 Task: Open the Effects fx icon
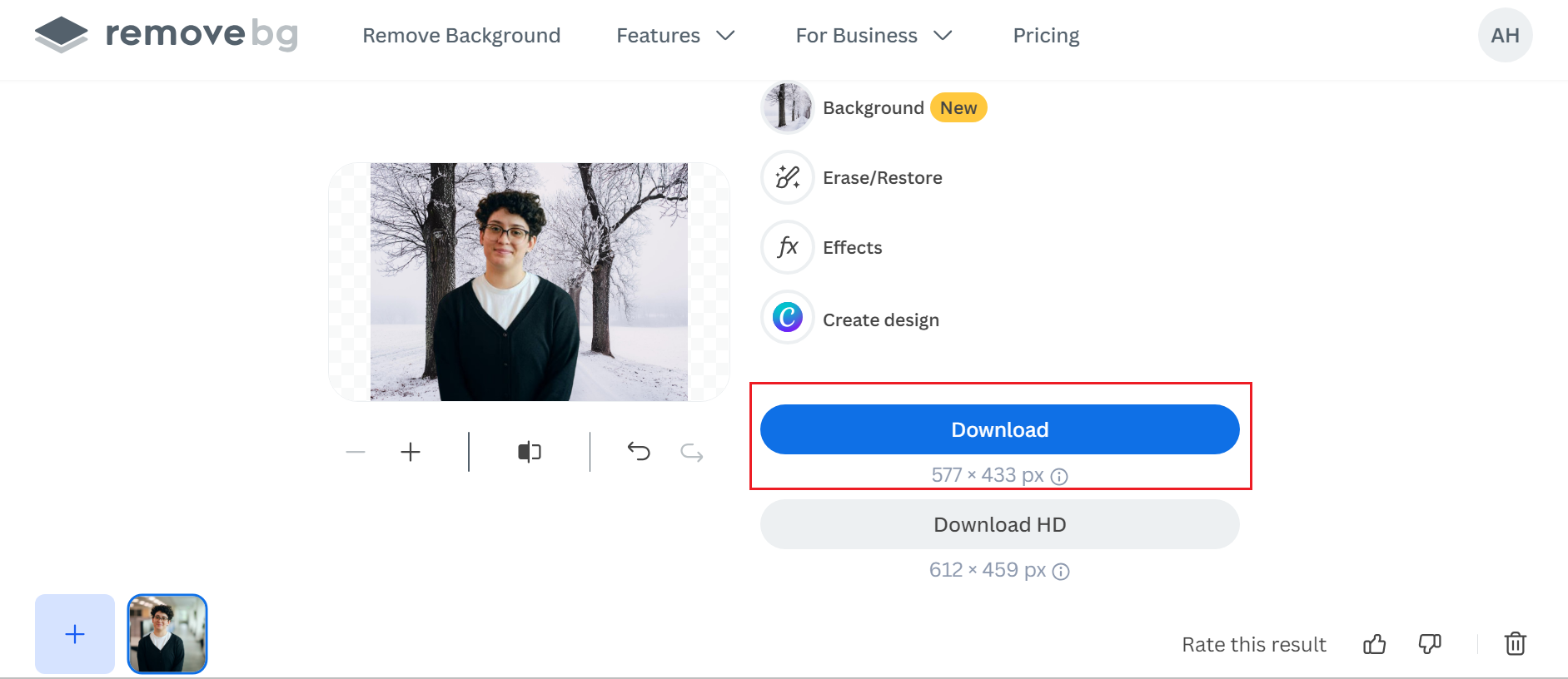point(787,247)
